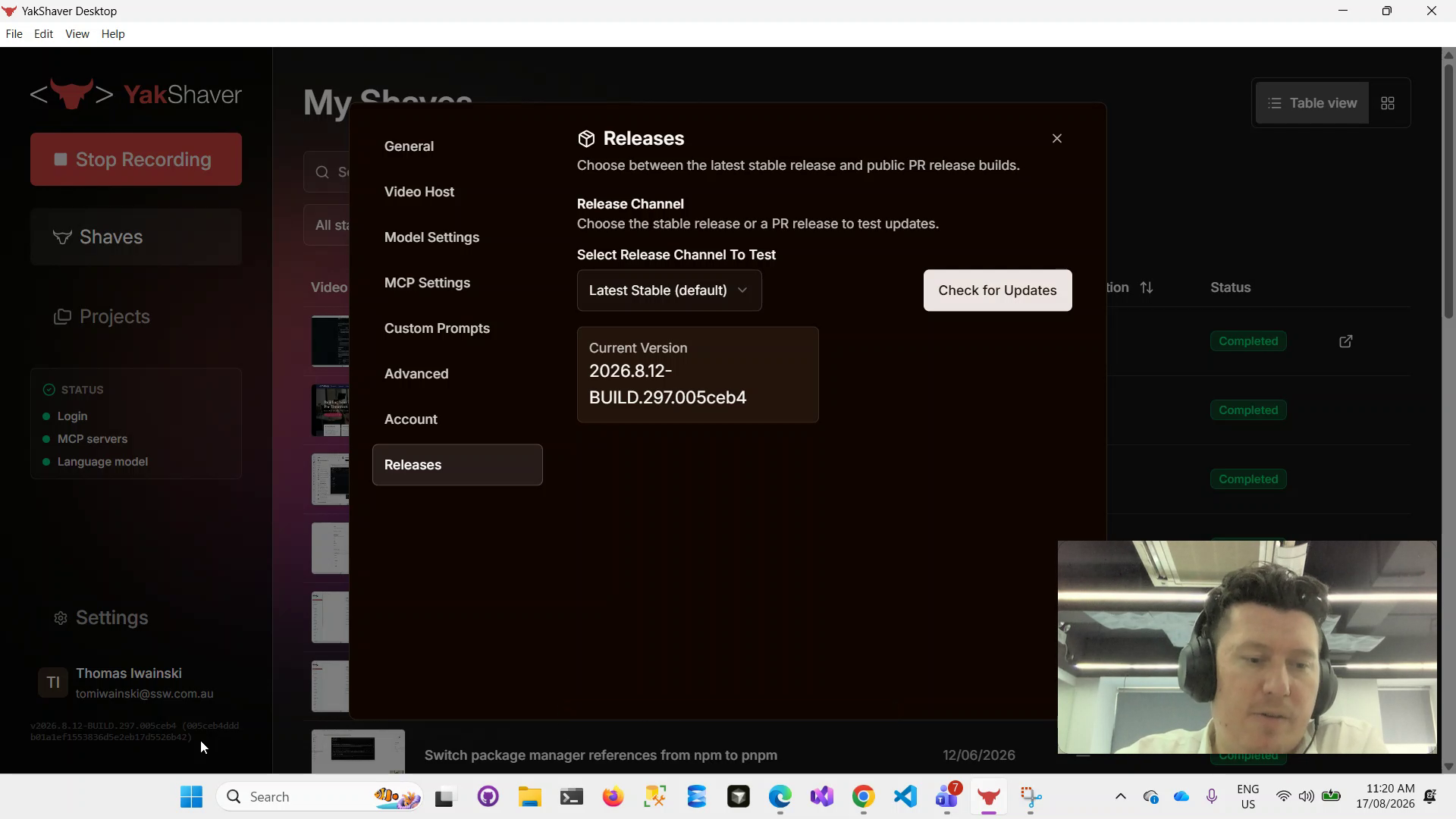Click the Windows taskbar Search box
1456x819 pixels.
click(x=320, y=797)
